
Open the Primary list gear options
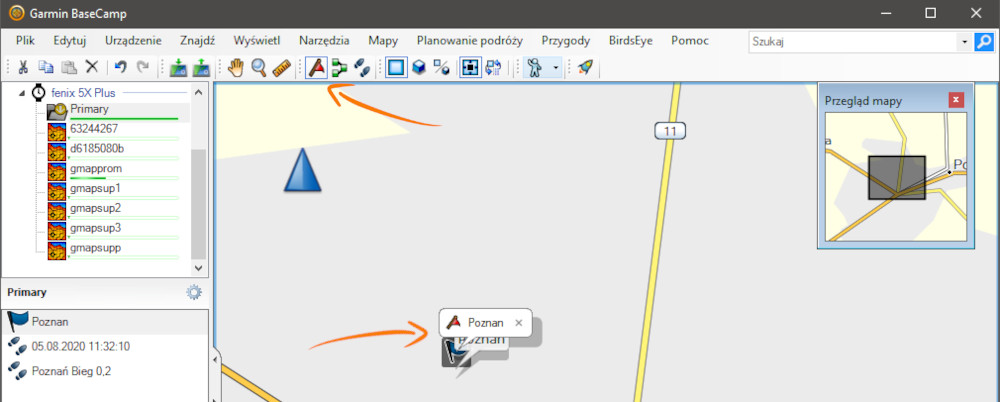pos(194,292)
